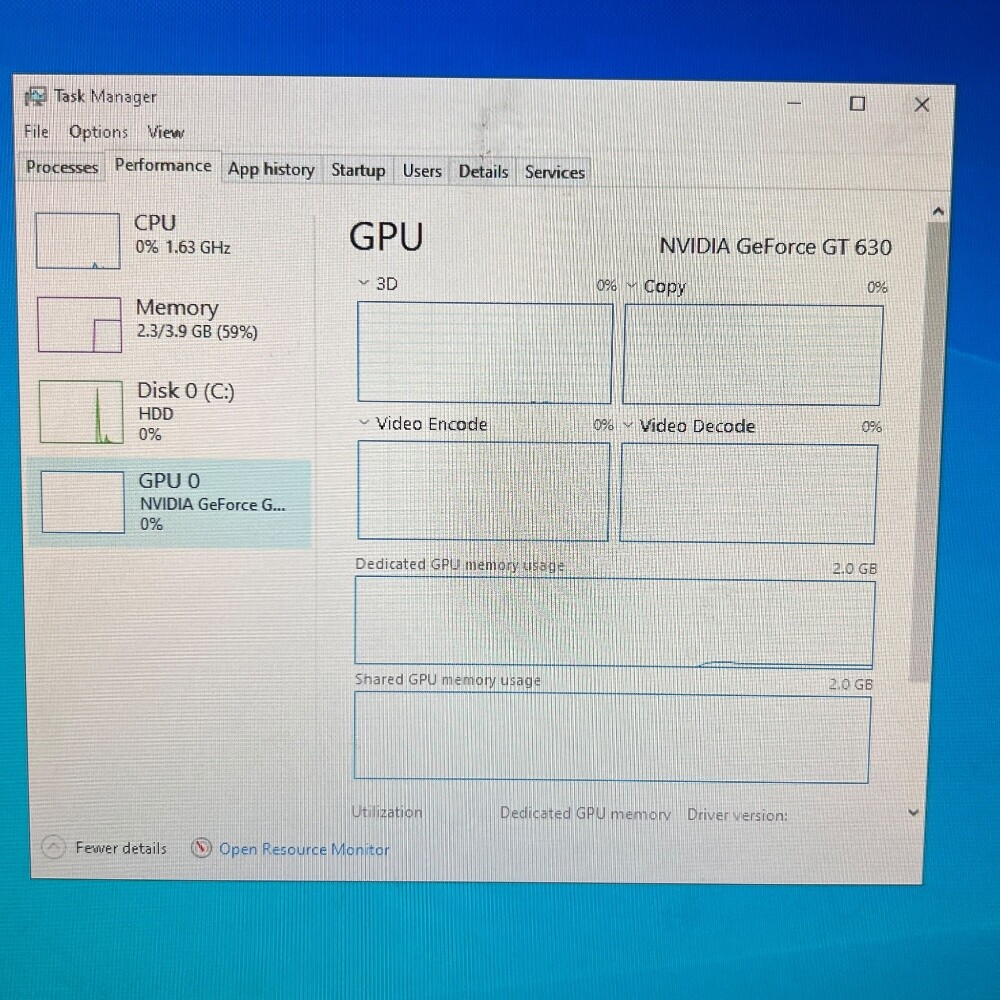This screenshot has width=1000, height=1000.
Task: Click the scrollbar down arrow
Action: click(x=913, y=812)
